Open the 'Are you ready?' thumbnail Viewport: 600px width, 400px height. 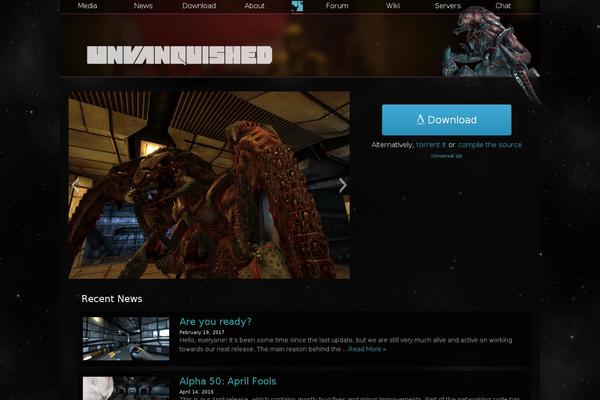[126, 338]
